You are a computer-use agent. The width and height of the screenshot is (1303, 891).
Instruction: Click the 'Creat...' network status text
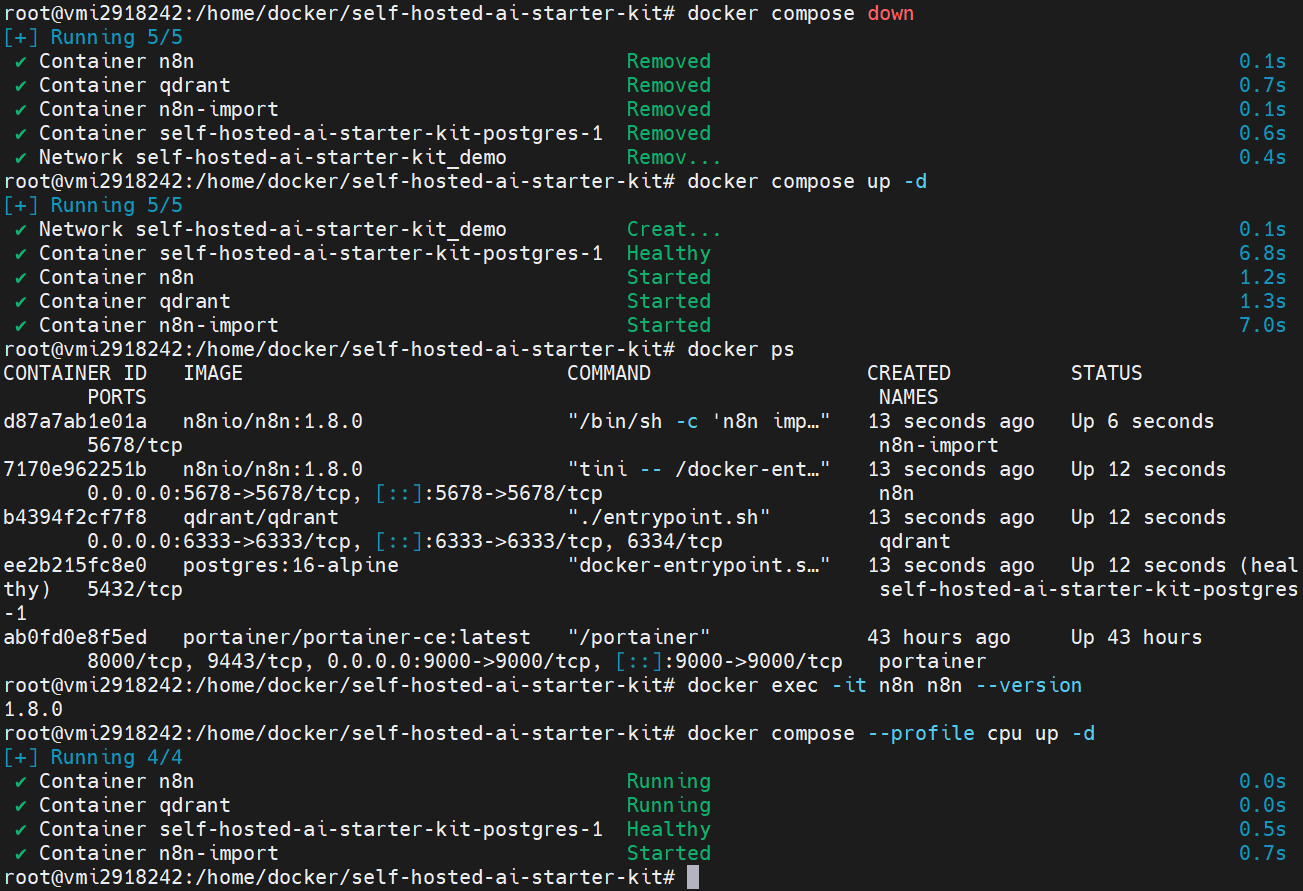pyautogui.click(x=673, y=229)
